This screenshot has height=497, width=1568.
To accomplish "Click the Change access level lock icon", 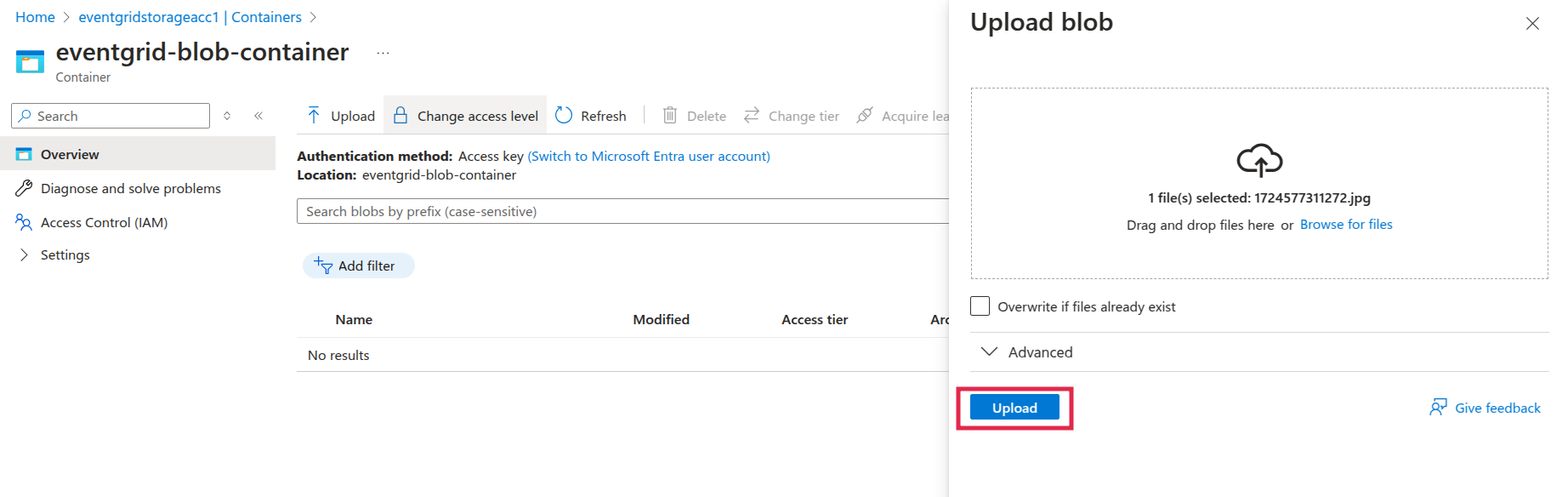I will click(x=401, y=116).
